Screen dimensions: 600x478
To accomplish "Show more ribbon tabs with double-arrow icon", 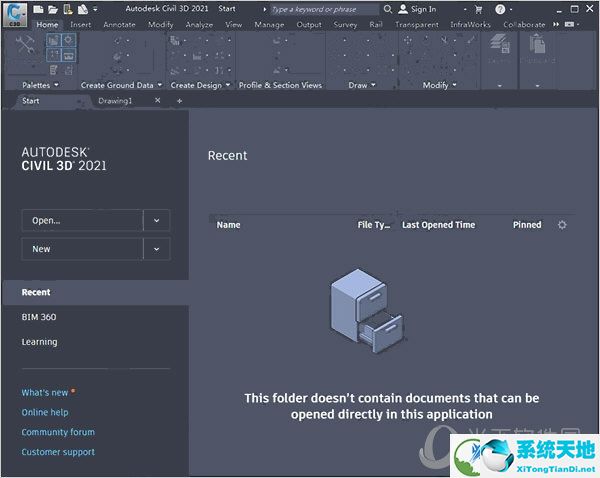I will (556, 24).
